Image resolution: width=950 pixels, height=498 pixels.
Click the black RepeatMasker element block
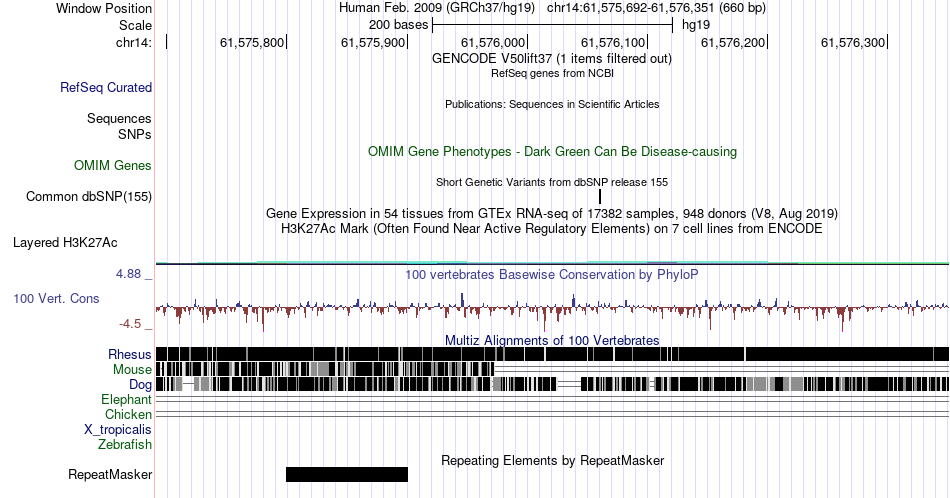[x=347, y=474]
